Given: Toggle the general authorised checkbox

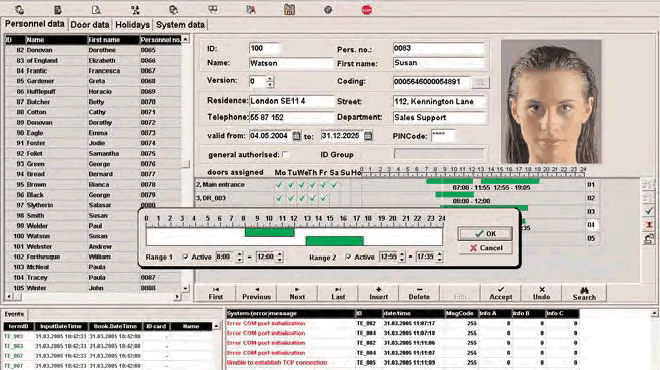Looking at the screenshot, I should point(286,155).
